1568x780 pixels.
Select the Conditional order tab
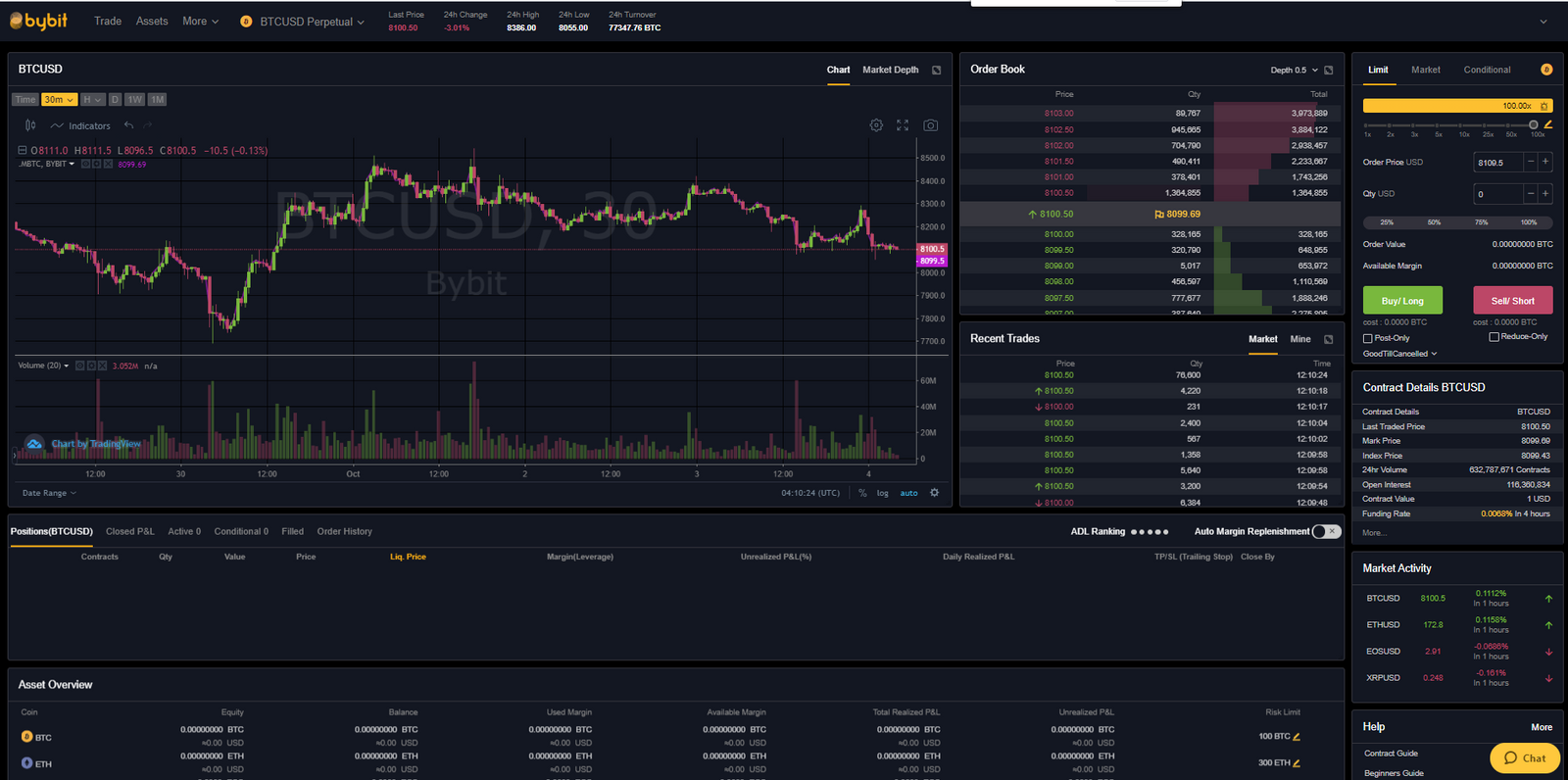point(1487,70)
